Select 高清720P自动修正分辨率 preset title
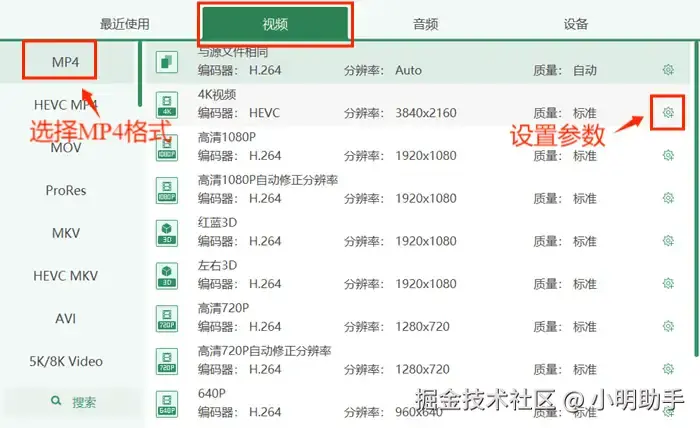The image size is (700, 428). click(x=264, y=351)
